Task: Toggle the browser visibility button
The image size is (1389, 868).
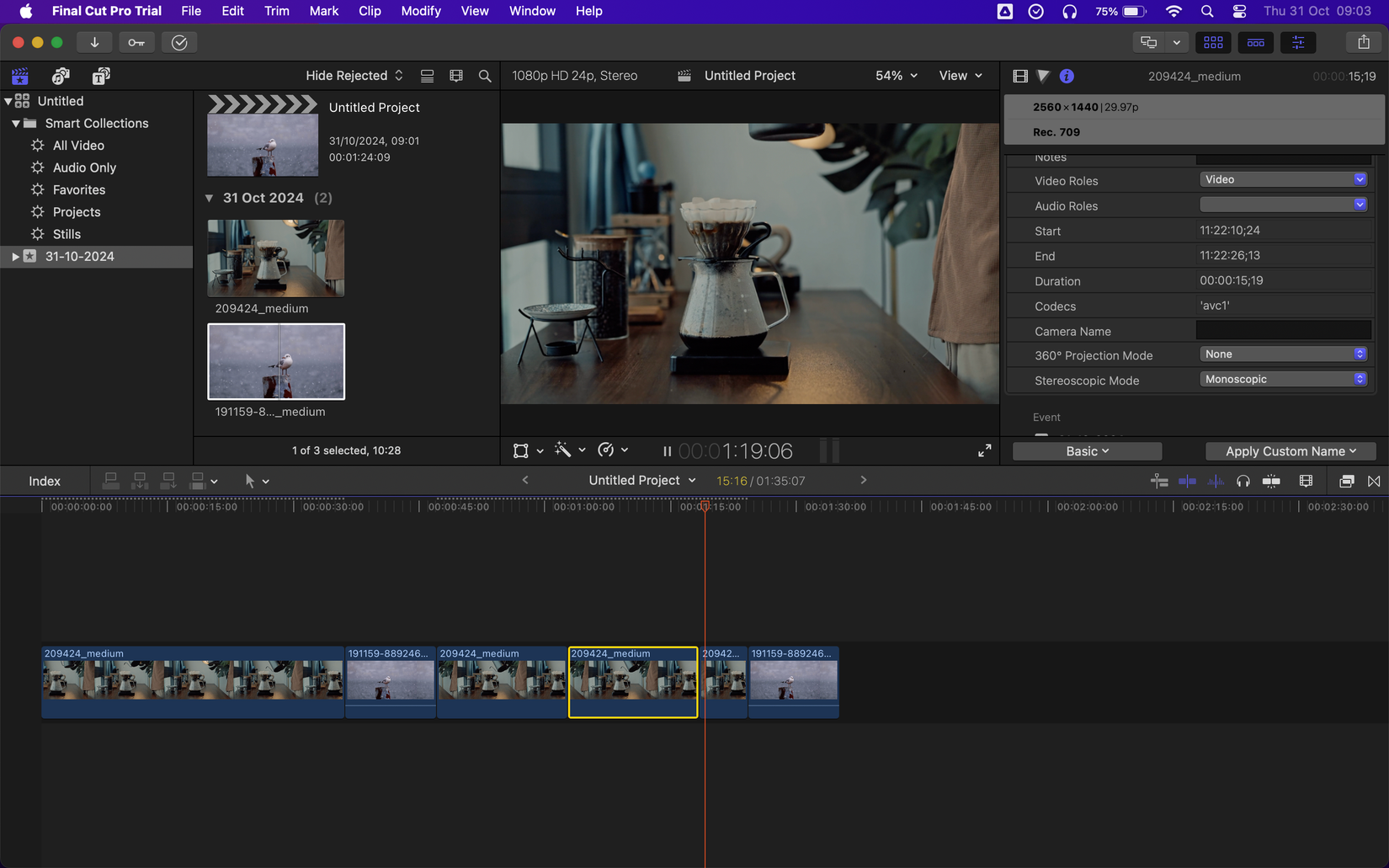Action: coord(1213,42)
